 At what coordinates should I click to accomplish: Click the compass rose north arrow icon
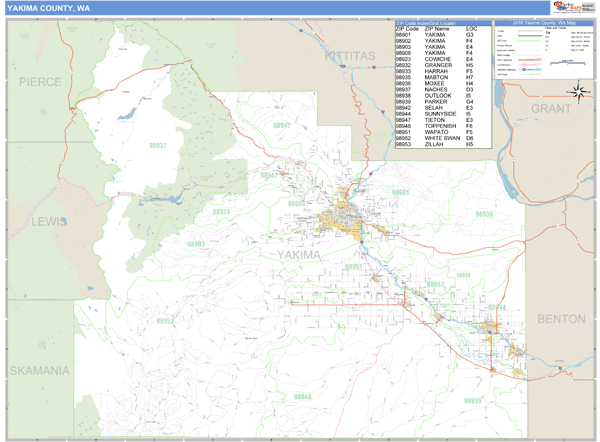[579, 92]
